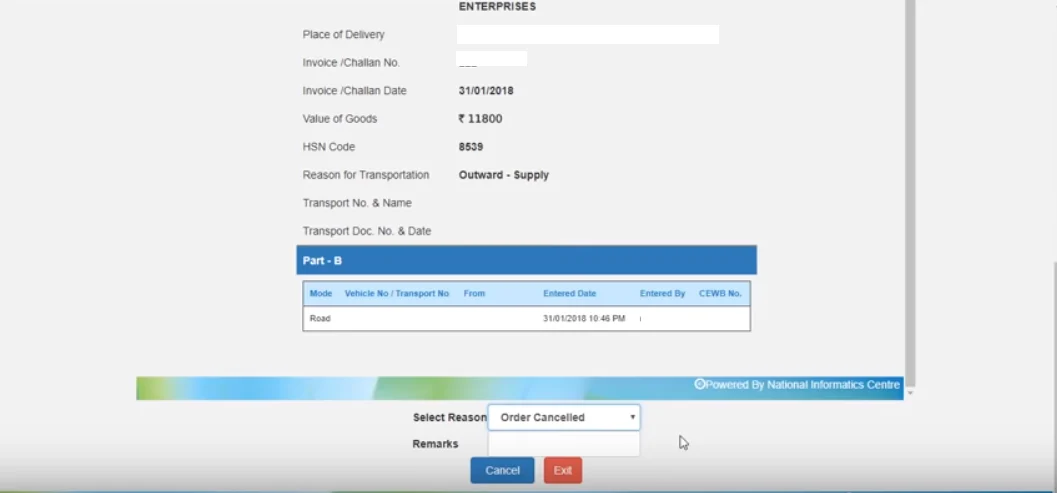Click the Transport No. & Name label
Screen dimensions: 1057x493
pos(357,203)
